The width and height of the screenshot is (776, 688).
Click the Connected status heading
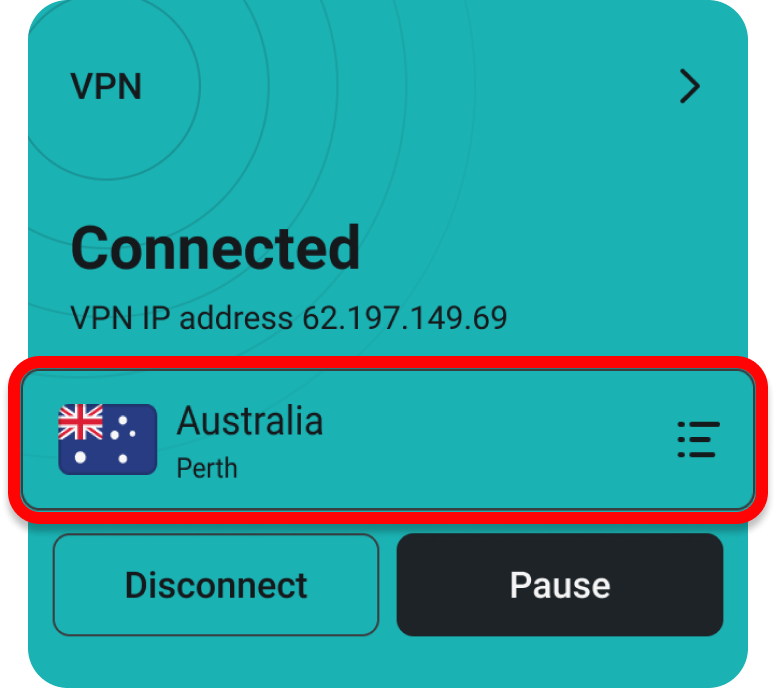(x=215, y=247)
